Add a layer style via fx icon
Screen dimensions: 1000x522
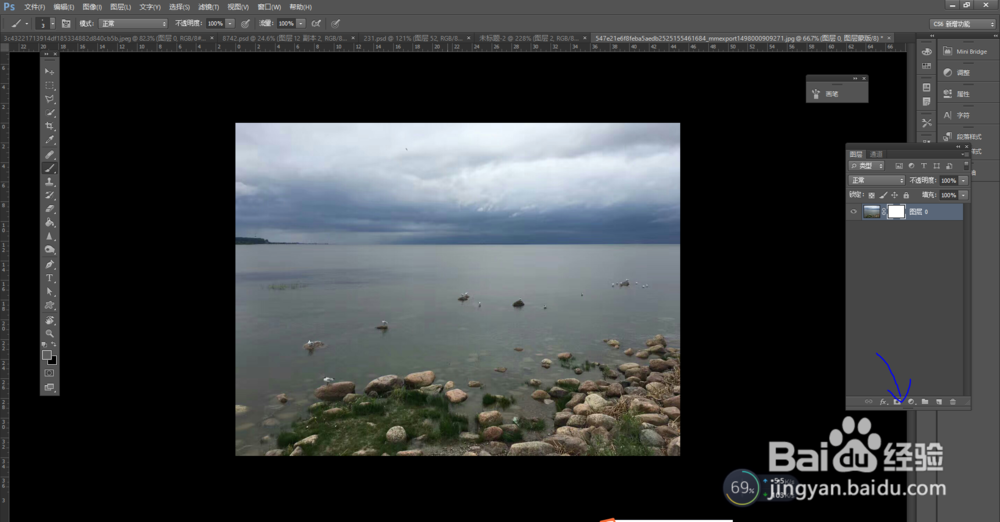coord(883,402)
